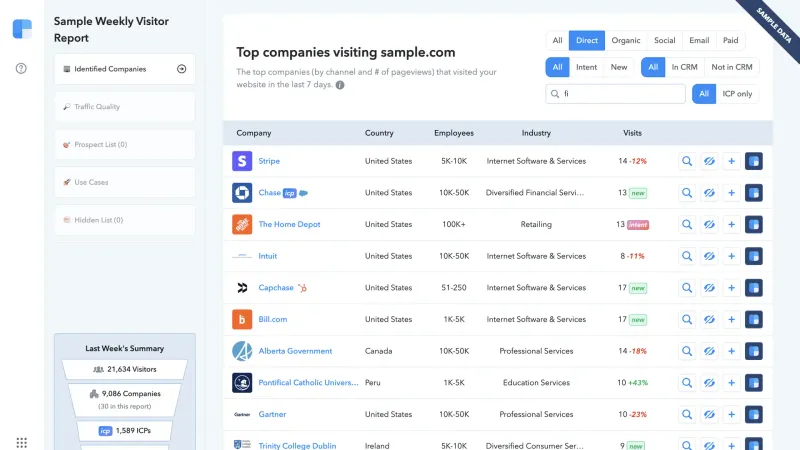Viewport: 800px width, 450px height.
Task: Switch to the Organic channel tab
Action: point(626,40)
